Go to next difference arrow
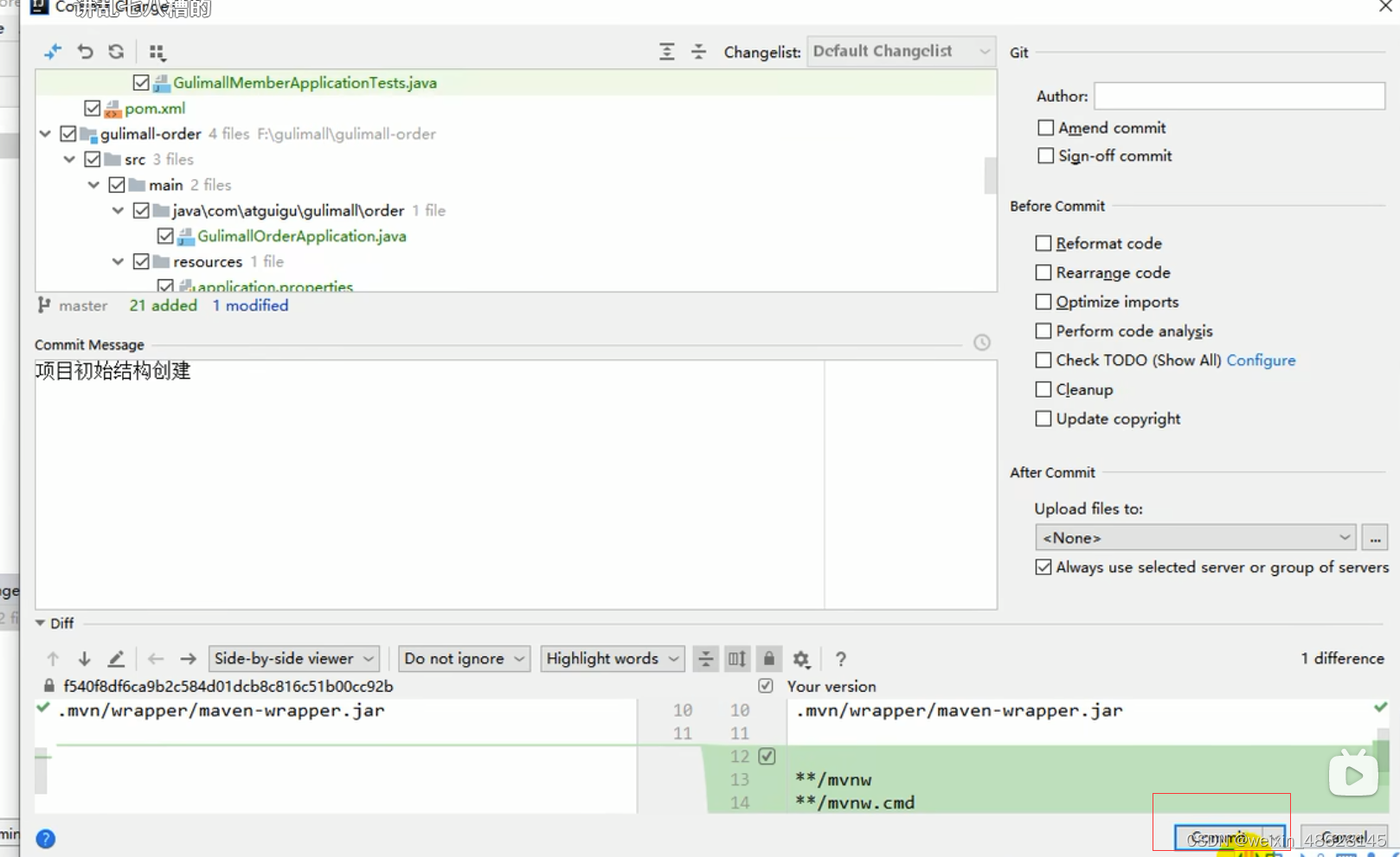 coord(84,659)
